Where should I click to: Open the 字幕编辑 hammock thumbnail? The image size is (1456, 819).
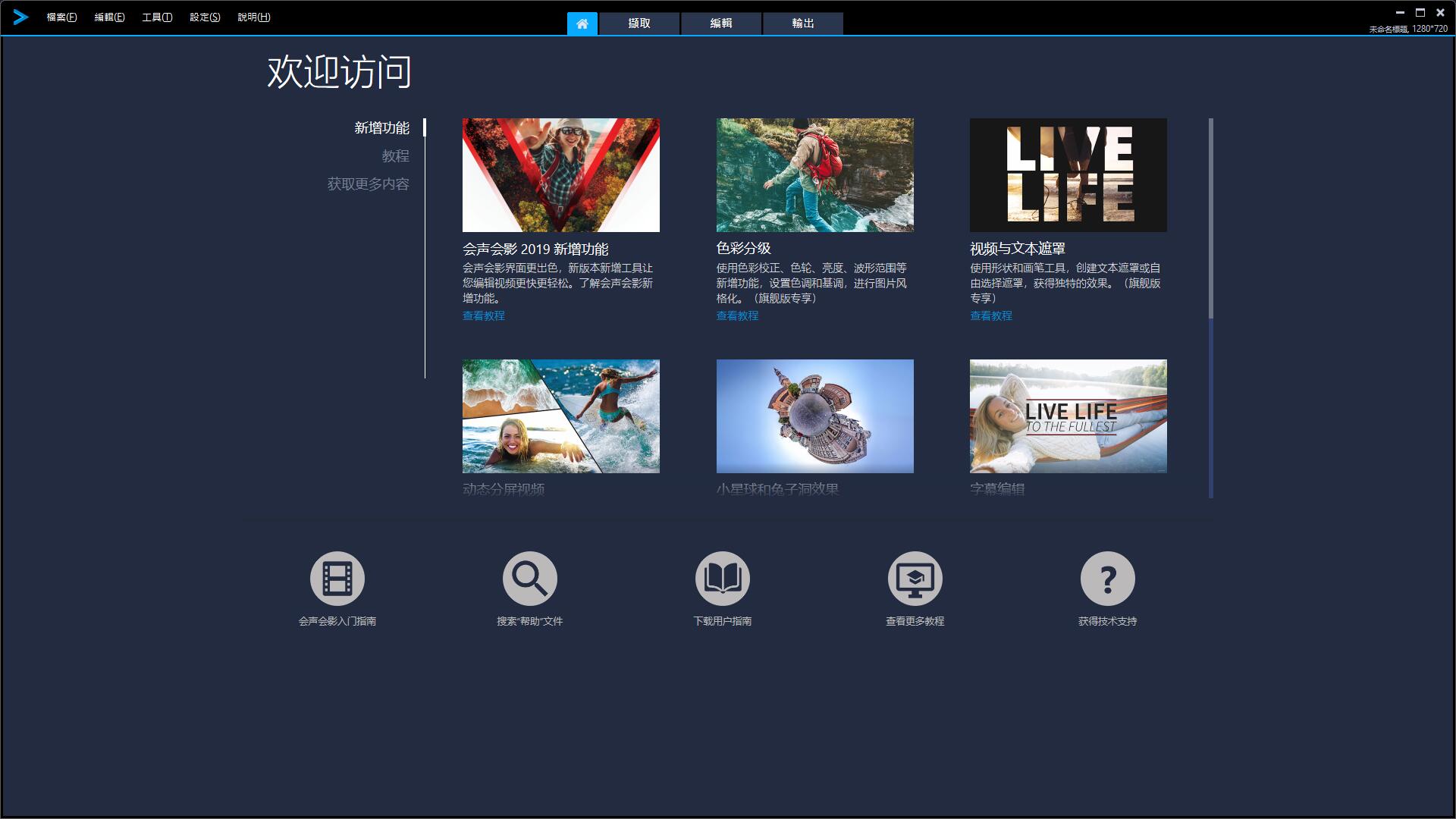pos(1068,416)
